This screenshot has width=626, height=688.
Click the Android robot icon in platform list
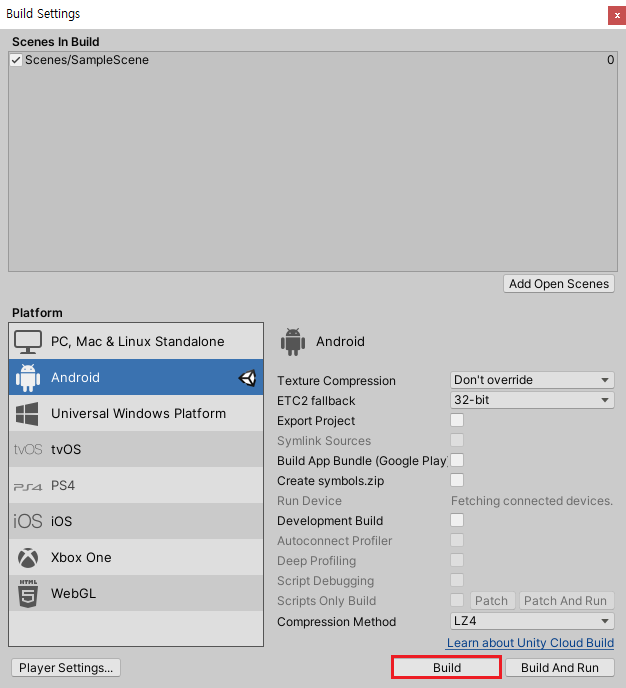coord(28,377)
